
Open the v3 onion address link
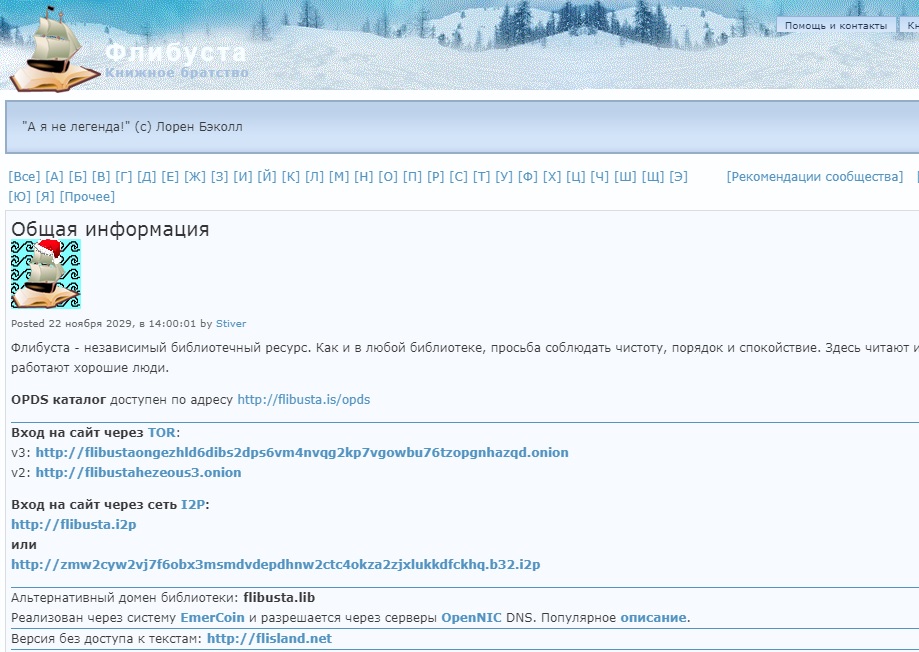[302, 453]
